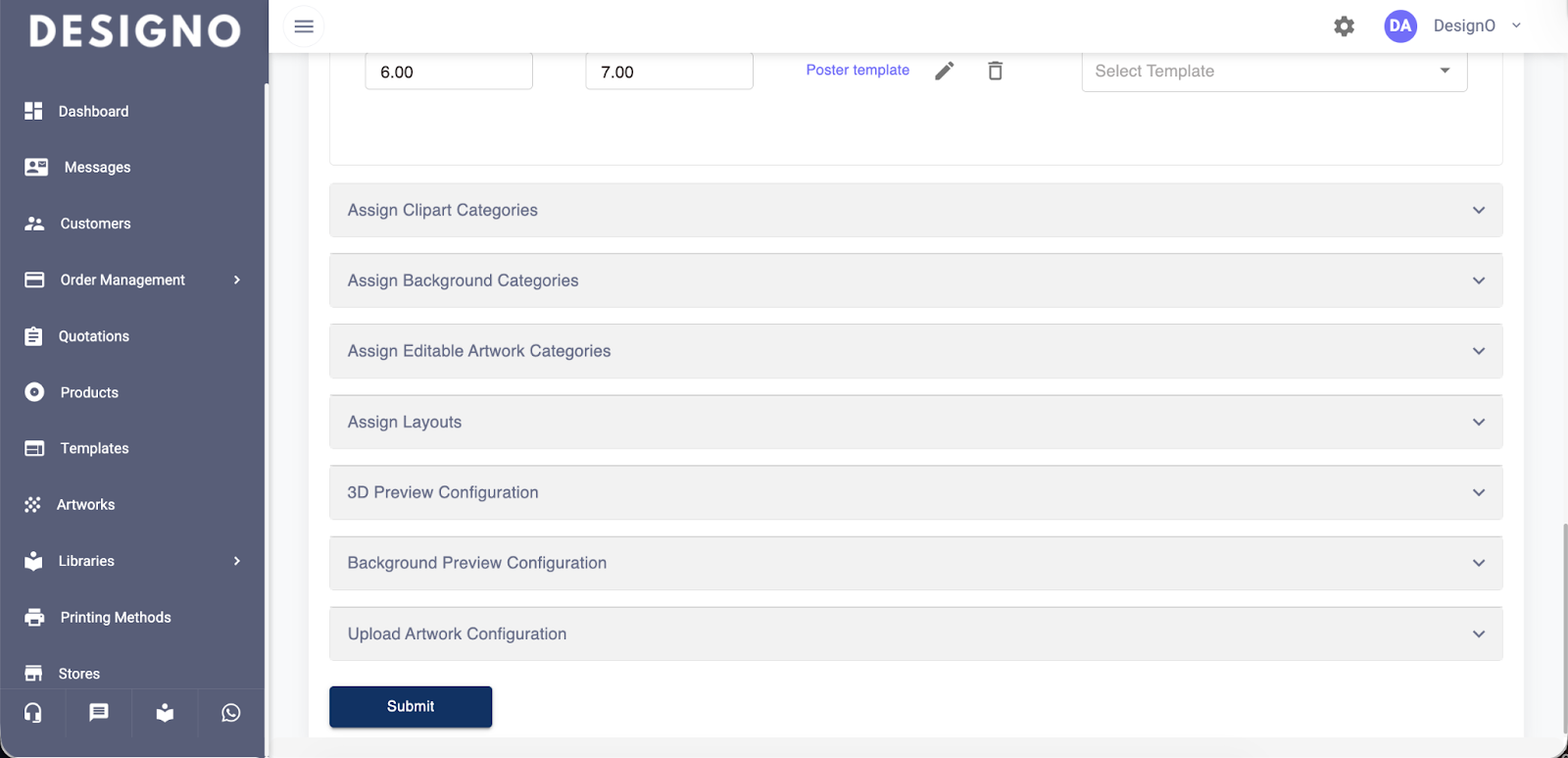The height and width of the screenshot is (758, 1568).
Task: Expand Assign Clipart Categories section
Action: click(915, 210)
